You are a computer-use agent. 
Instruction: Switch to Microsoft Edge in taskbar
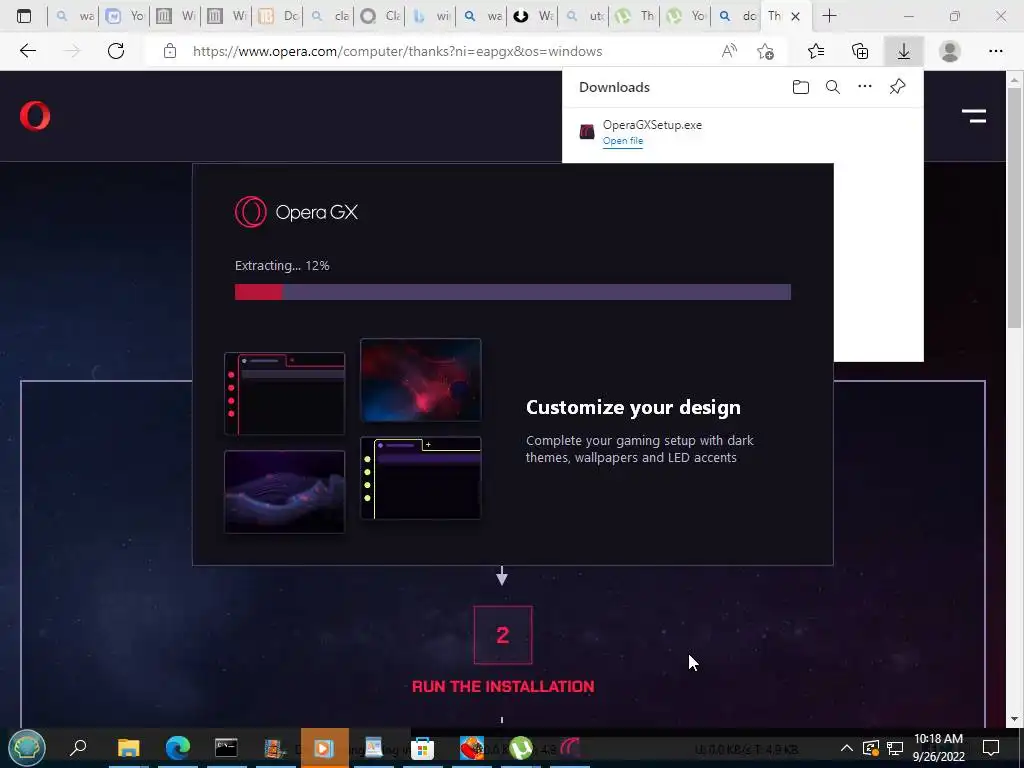pyautogui.click(x=178, y=748)
